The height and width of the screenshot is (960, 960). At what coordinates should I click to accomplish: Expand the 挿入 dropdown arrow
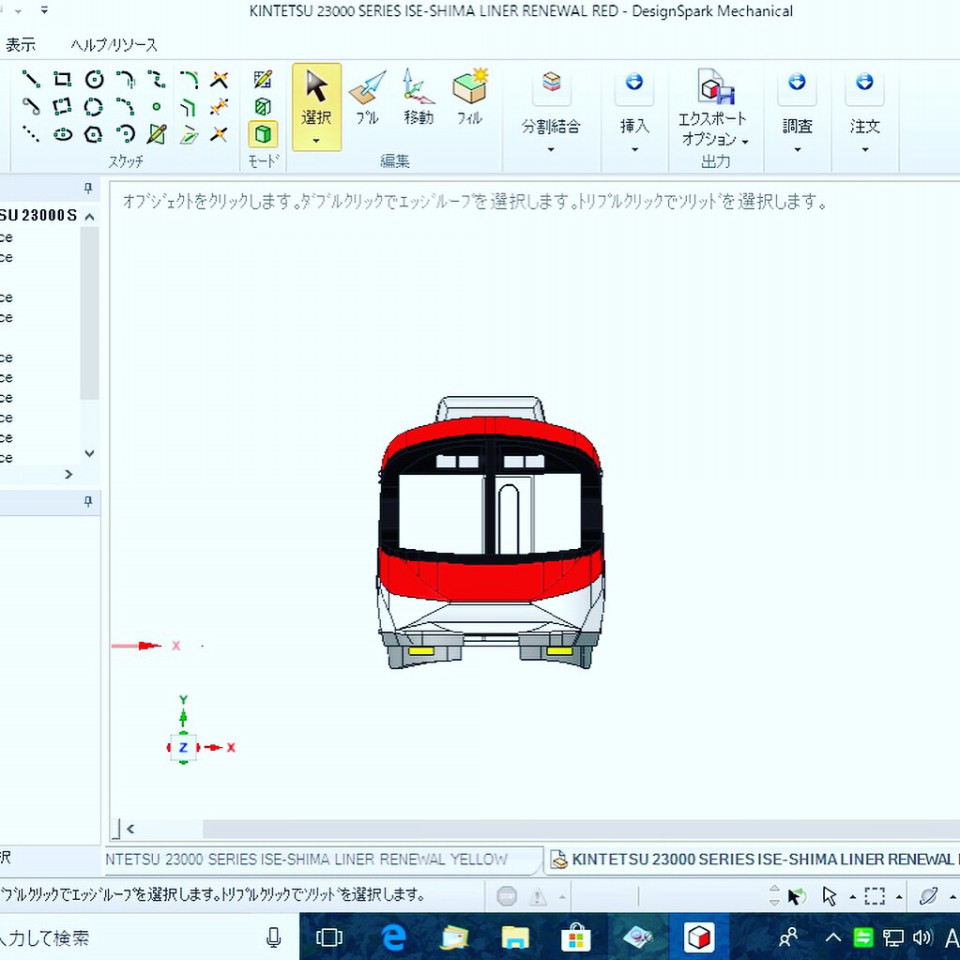coord(634,149)
